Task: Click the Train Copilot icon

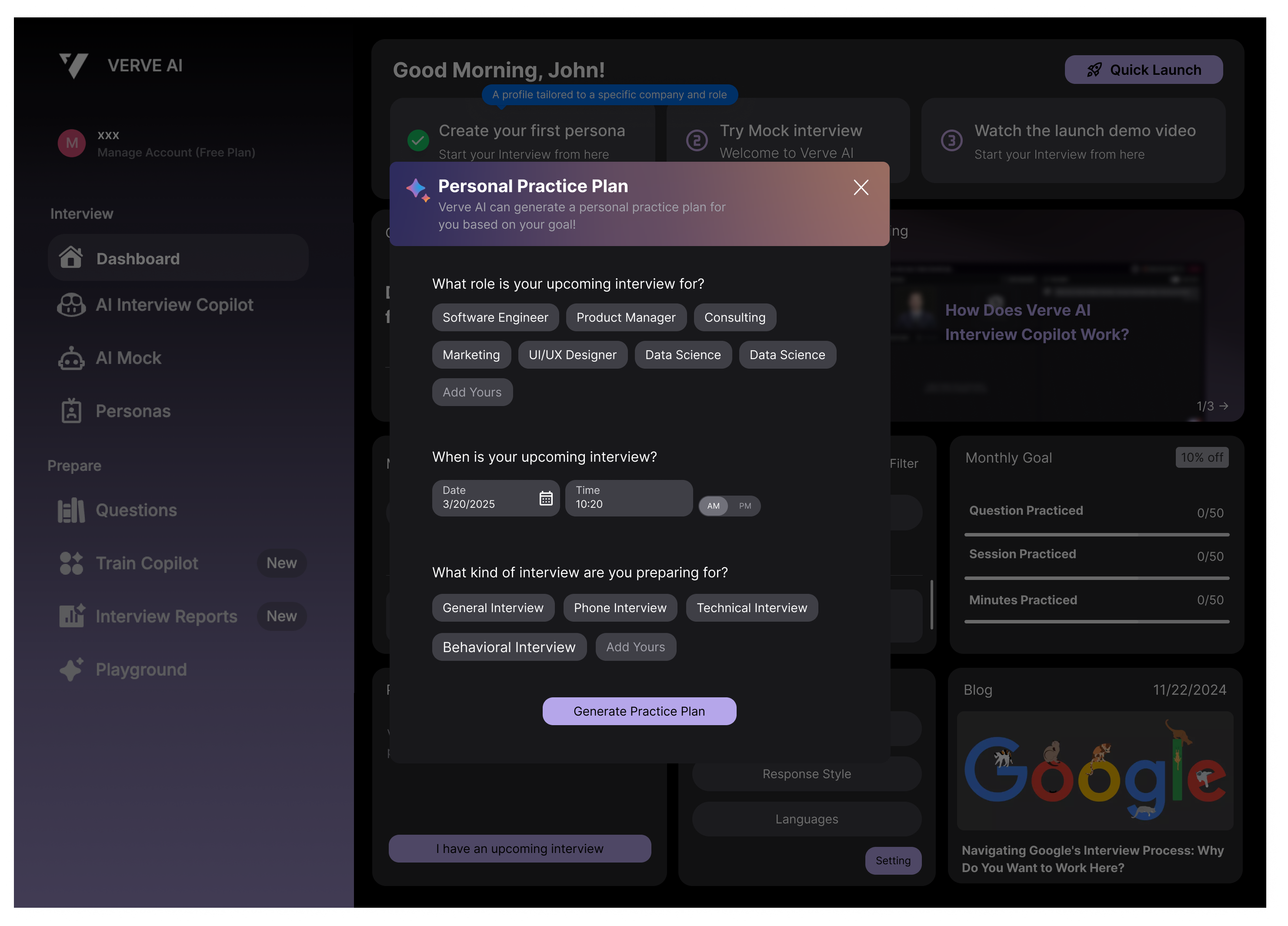Action: [72, 564]
